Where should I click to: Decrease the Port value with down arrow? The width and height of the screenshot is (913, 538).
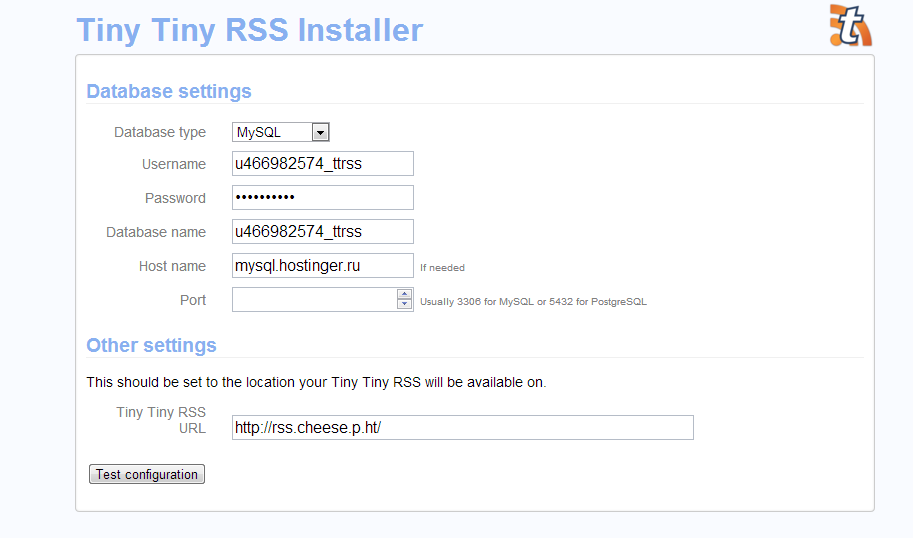click(x=404, y=305)
